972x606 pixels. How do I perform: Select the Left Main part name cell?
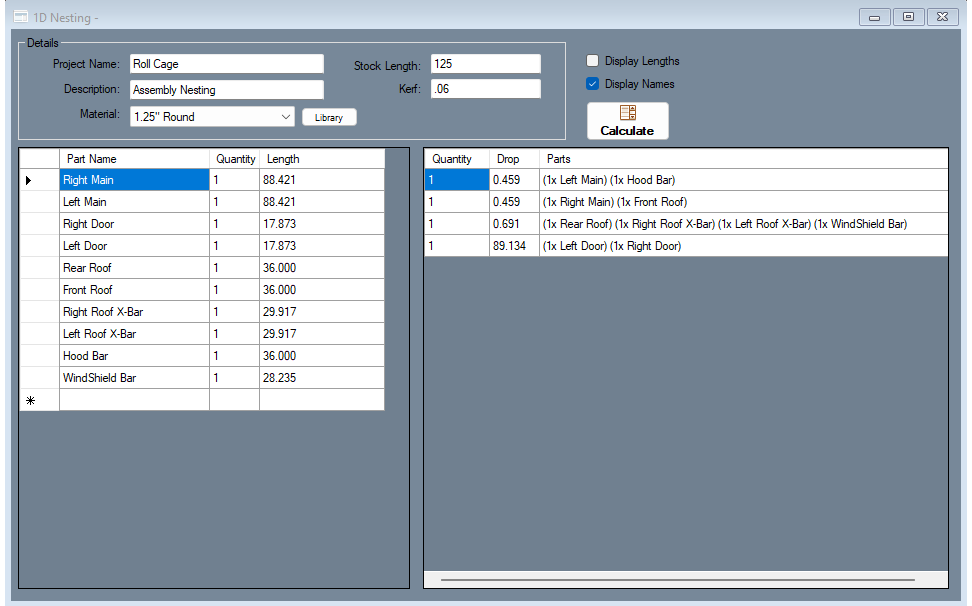(x=135, y=202)
